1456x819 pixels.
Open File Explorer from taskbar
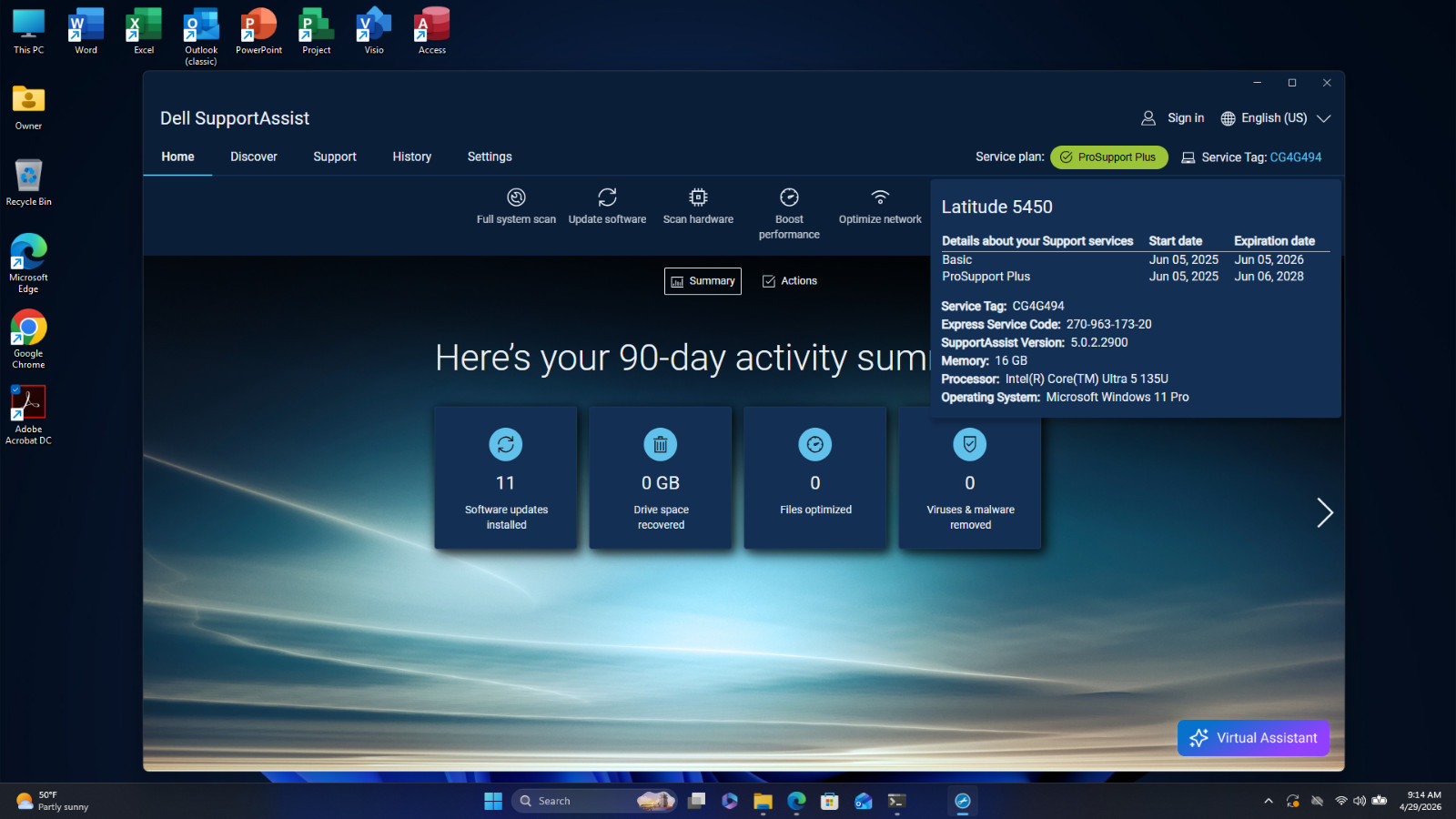763,801
